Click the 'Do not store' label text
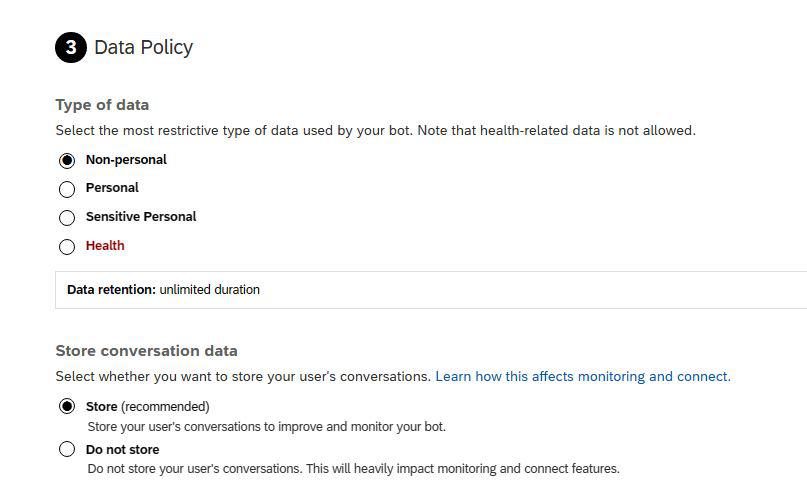Viewport: 807px width, 494px height. 123,450
